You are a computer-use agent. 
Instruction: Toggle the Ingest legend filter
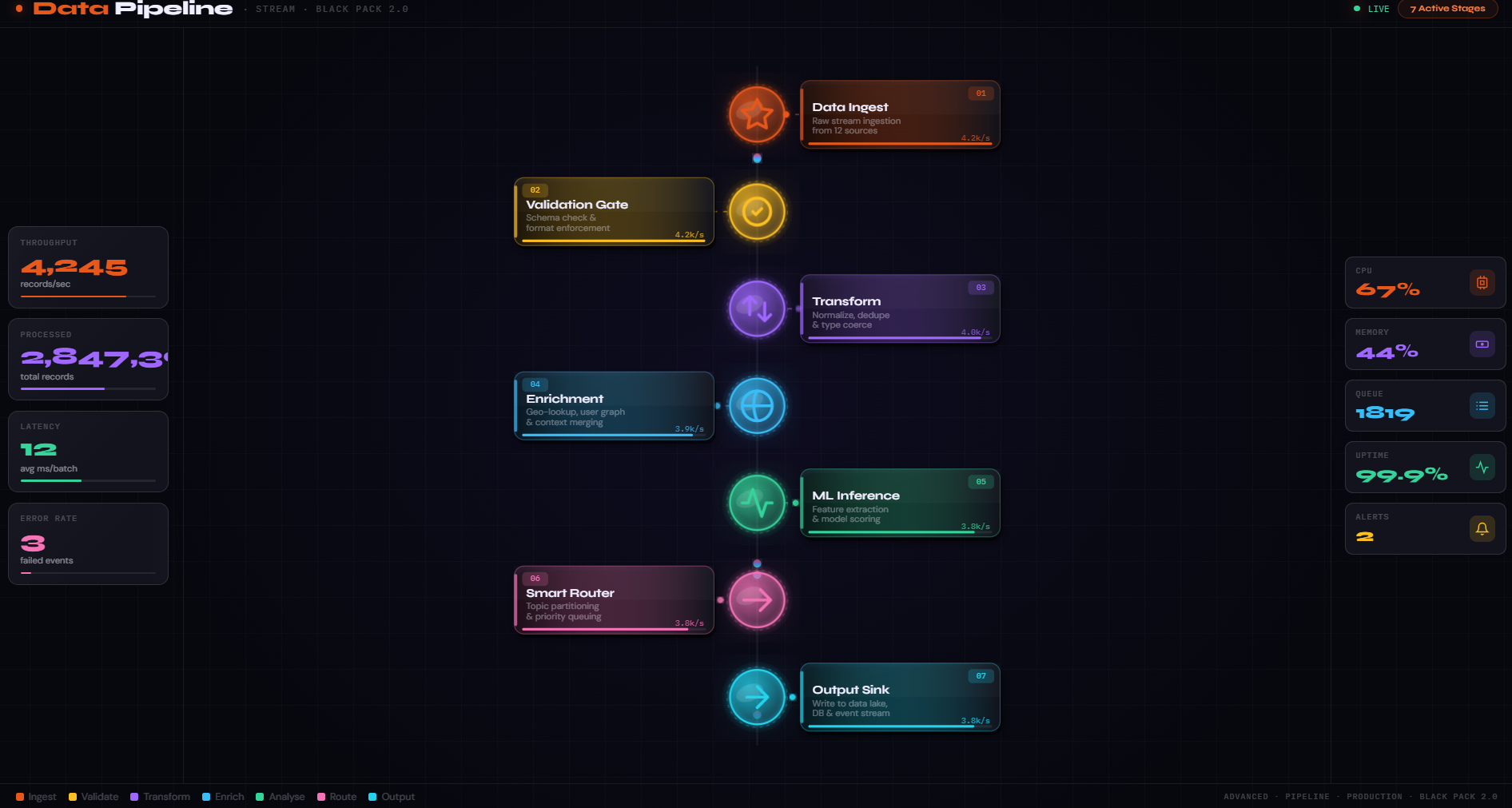click(35, 797)
